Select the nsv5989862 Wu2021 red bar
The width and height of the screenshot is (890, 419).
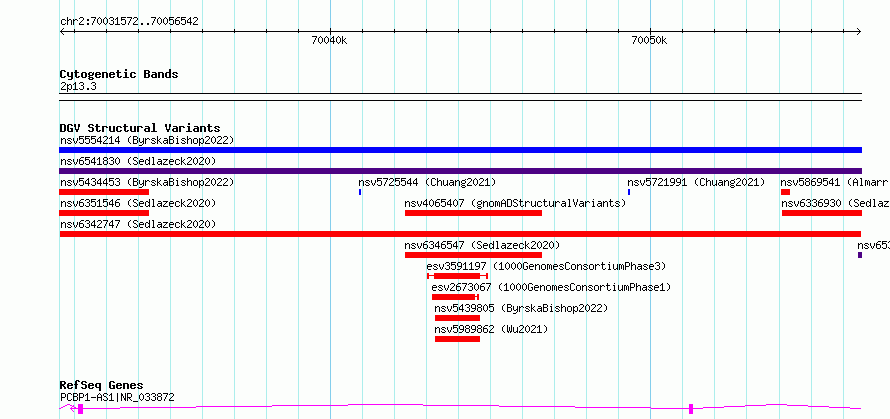coord(457,339)
